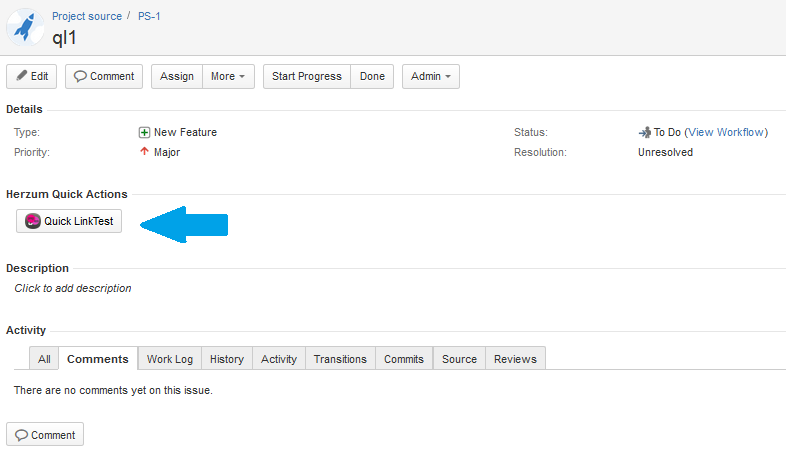
Task: Open the Admin dropdown menu
Action: coord(430,76)
